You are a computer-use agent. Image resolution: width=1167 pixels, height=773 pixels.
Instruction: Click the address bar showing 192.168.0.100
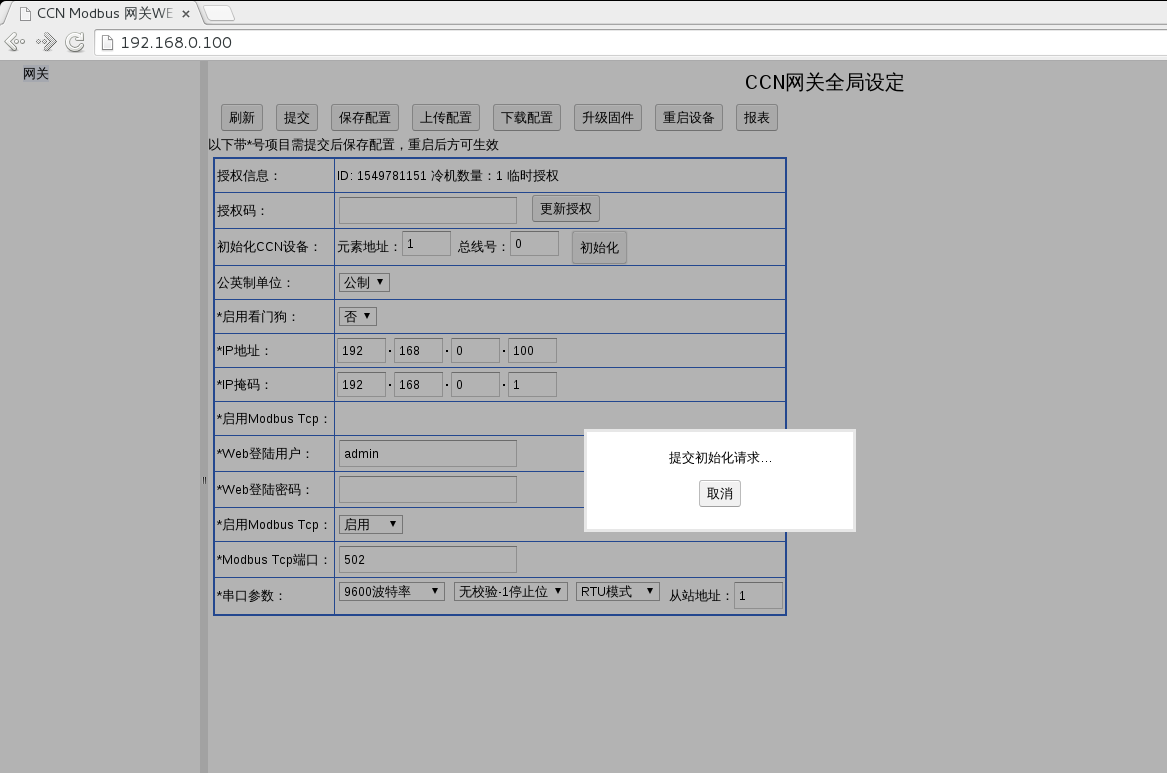click(x=630, y=42)
